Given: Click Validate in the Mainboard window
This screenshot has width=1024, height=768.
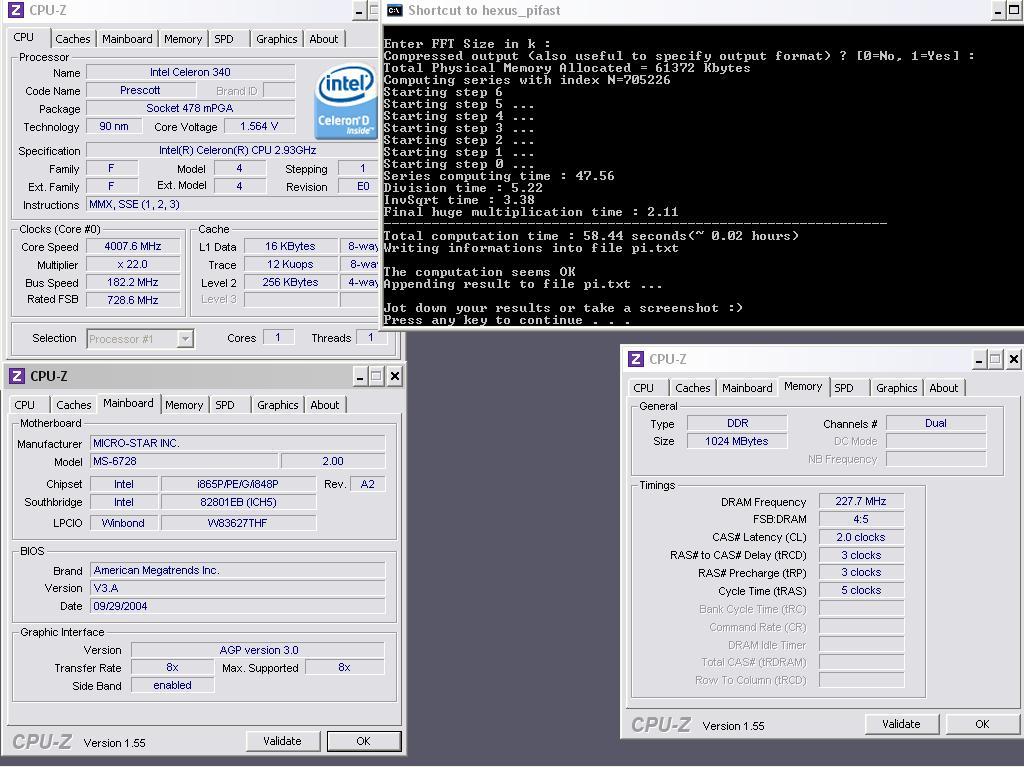Looking at the screenshot, I should tap(282, 741).
